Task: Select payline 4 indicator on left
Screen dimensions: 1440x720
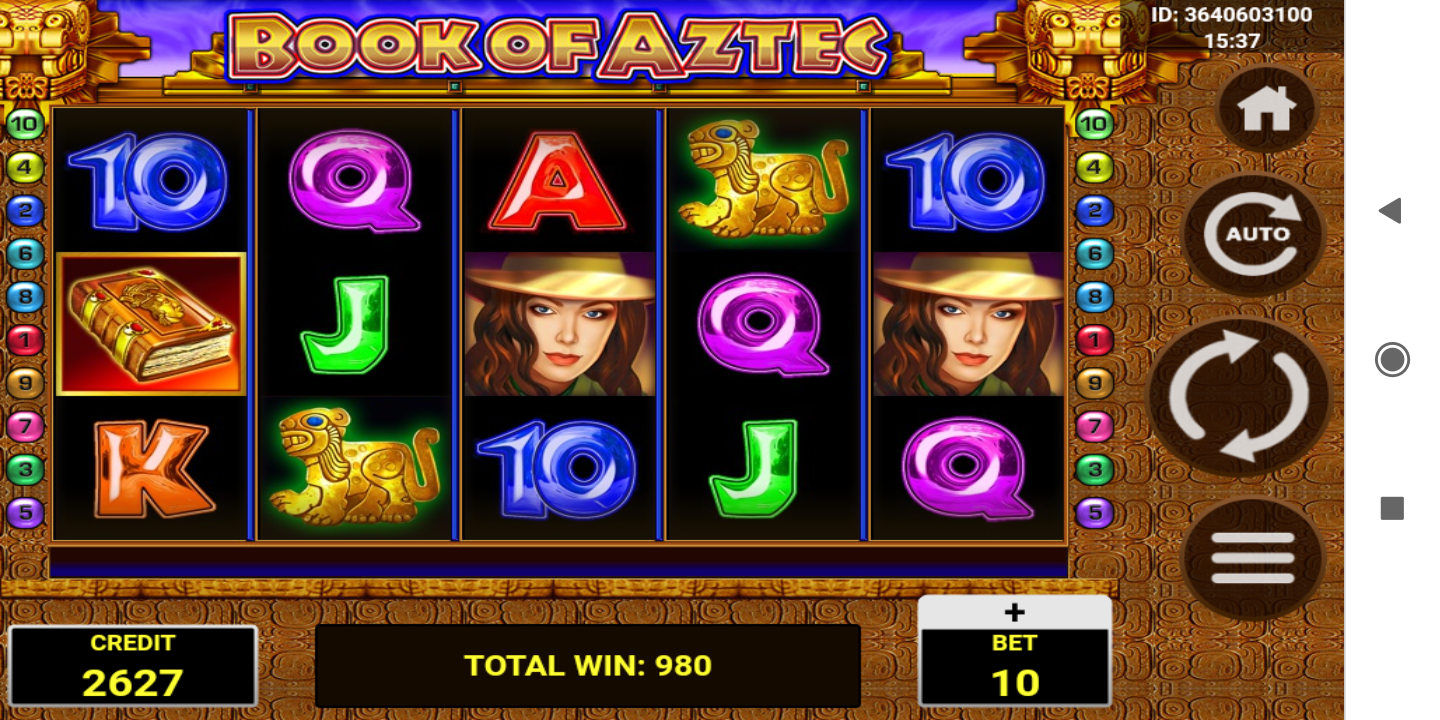Action: point(26,167)
